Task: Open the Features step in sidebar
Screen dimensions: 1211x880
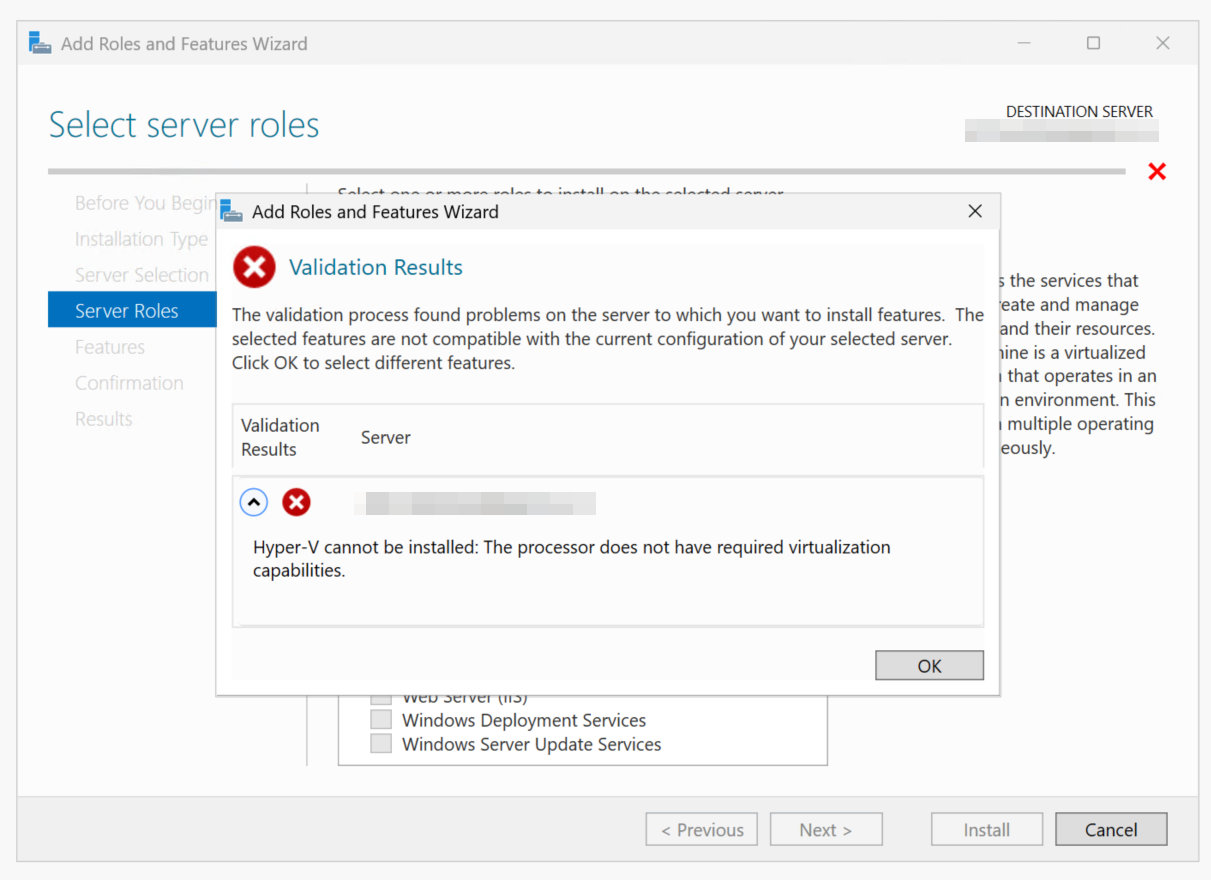Action: (x=110, y=347)
